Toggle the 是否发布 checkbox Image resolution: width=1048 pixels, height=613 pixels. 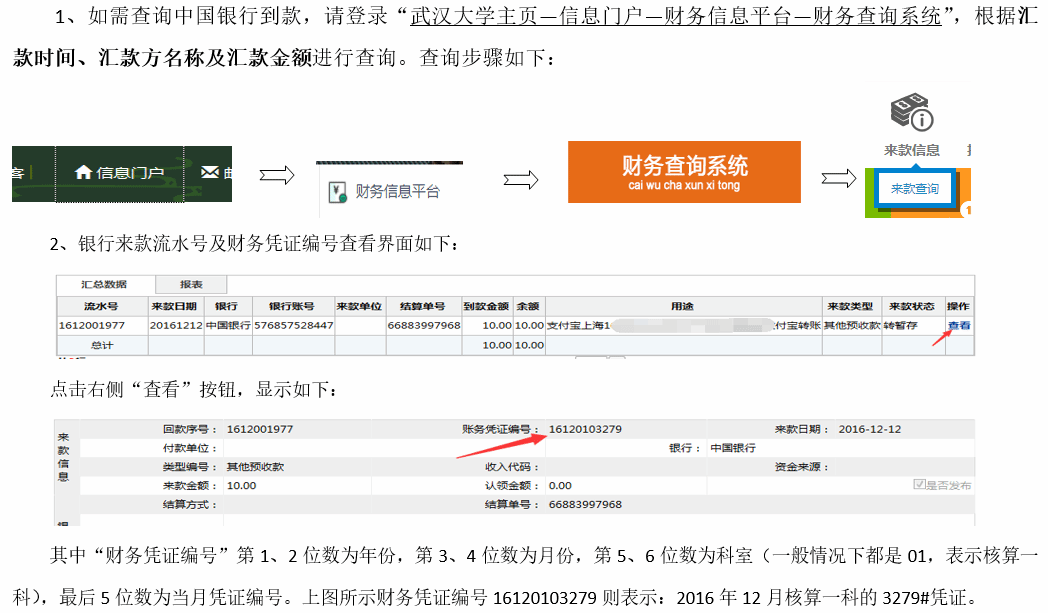[919, 485]
